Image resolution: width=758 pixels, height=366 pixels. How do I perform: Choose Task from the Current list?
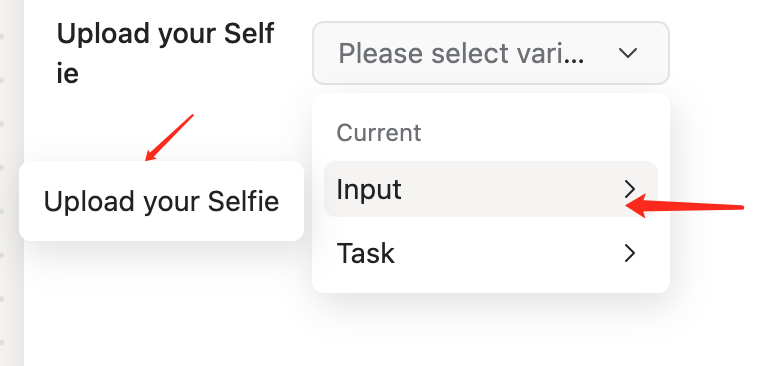491,253
